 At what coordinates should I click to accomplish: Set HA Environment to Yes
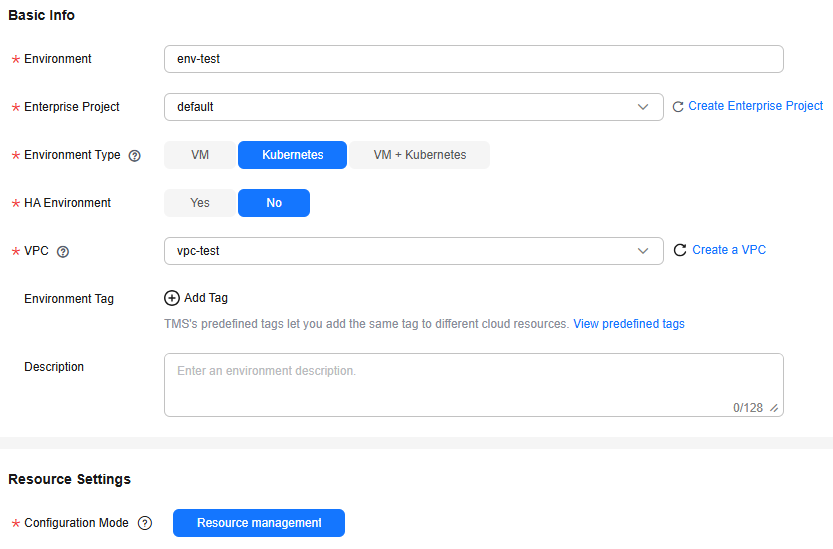pos(200,202)
